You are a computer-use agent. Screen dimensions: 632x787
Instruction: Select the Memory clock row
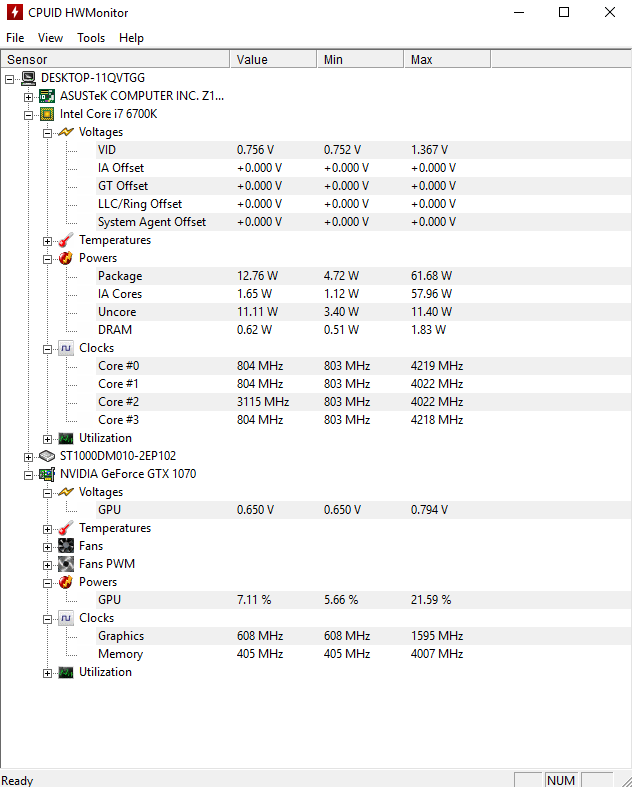[x=363, y=654]
